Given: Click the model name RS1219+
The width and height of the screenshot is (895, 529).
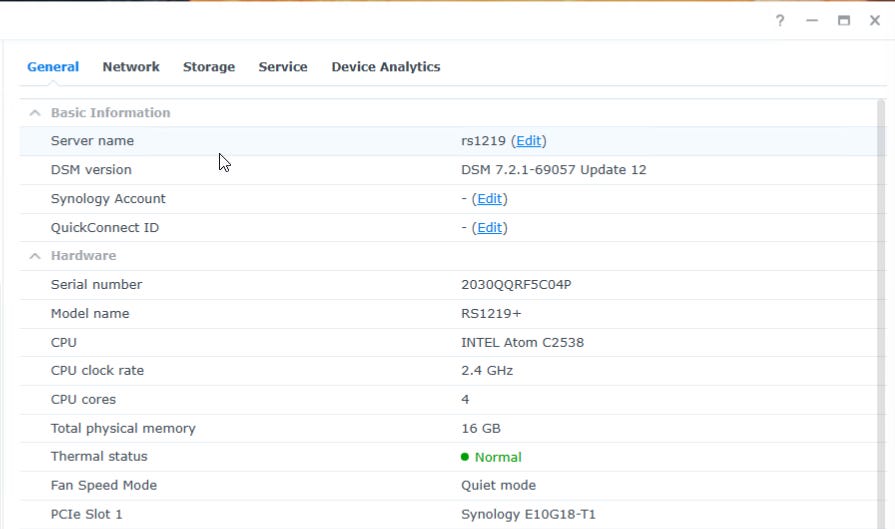Looking at the screenshot, I should 491,314.
